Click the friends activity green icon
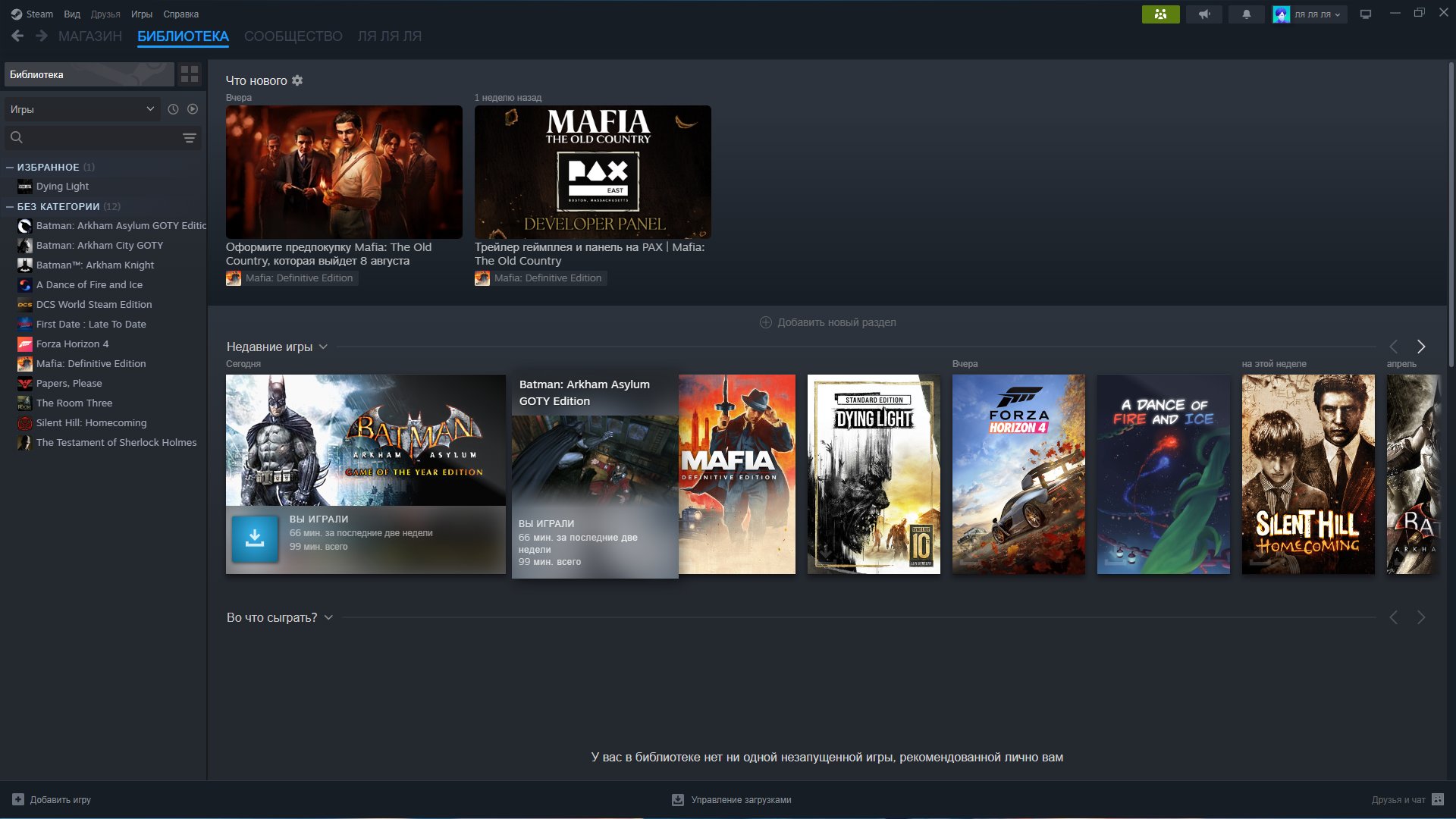 tap(1160, 14)
